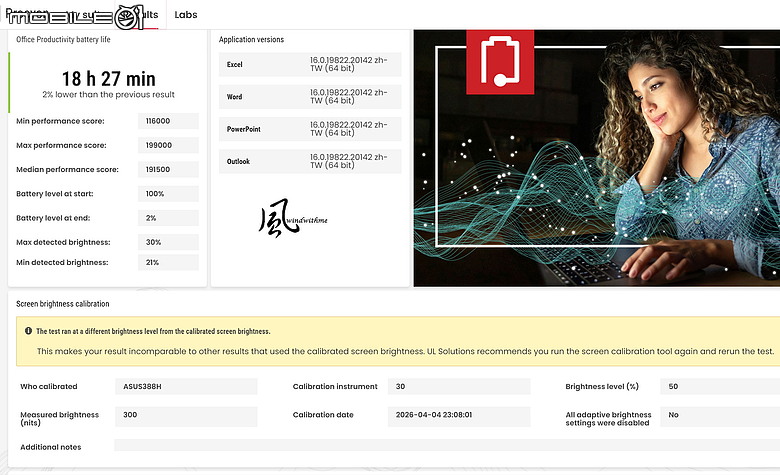Click the red battery icon
This screenshot has height=475, width=780.
coord(500,62)
